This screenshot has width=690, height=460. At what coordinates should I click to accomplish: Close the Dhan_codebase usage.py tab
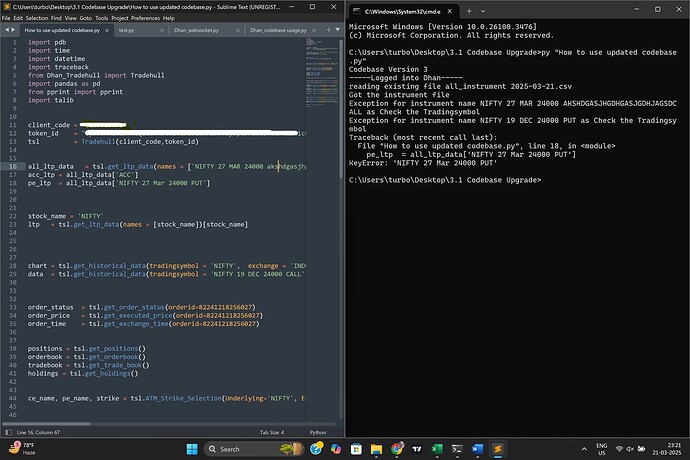pyautogui.click(x=314, y=30)
